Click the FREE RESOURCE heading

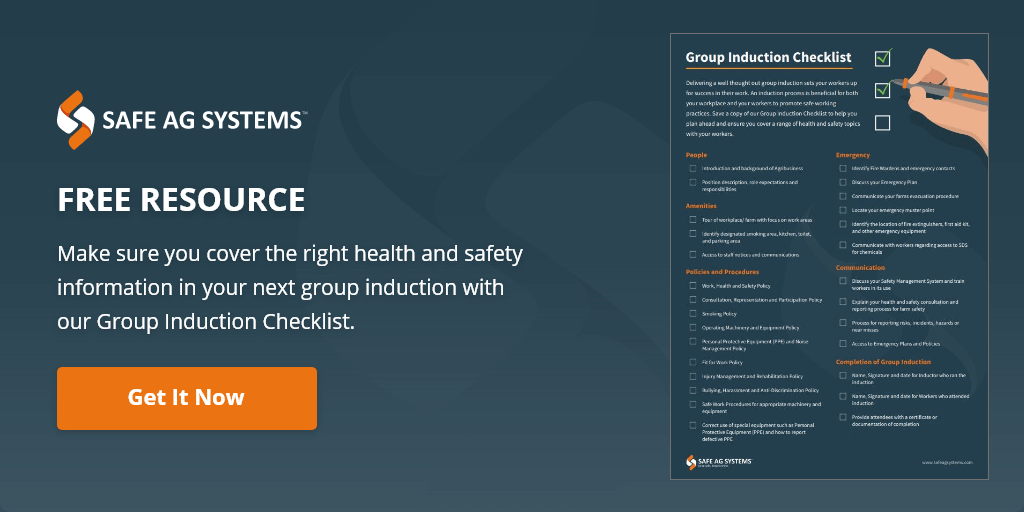(181, 200)
